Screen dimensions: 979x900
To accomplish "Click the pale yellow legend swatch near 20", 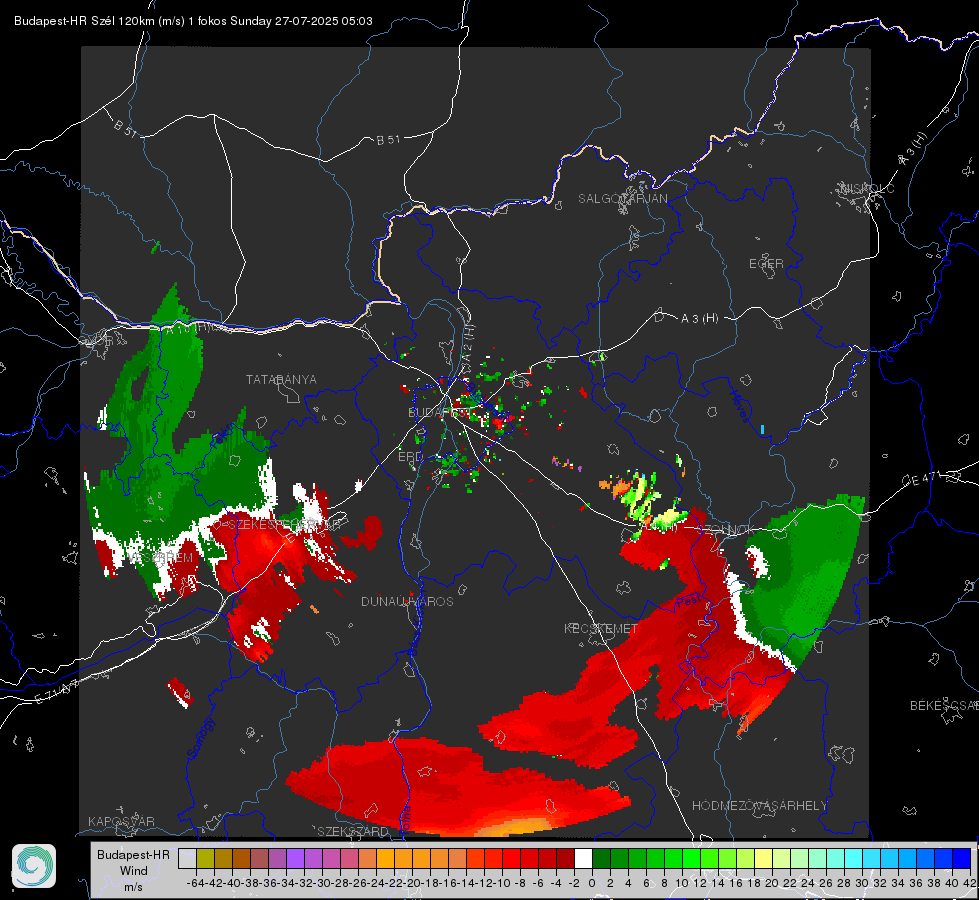I will pyautogui.click(x=764, y=859).
